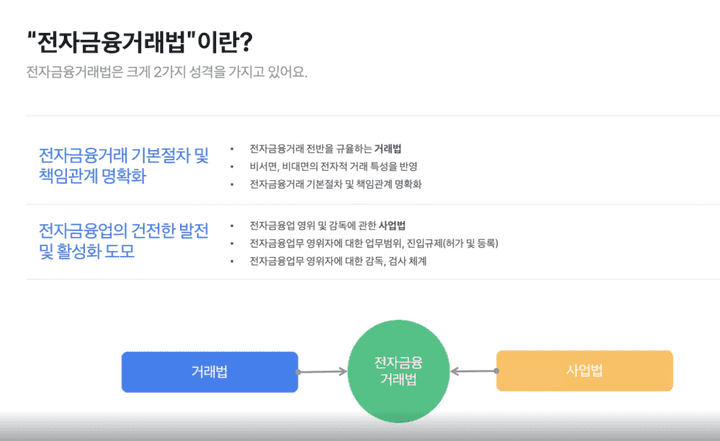Click the dot at 사업법 arrow start
The height and width of the screenshot is (441, 720).
(x=496, y=371)
